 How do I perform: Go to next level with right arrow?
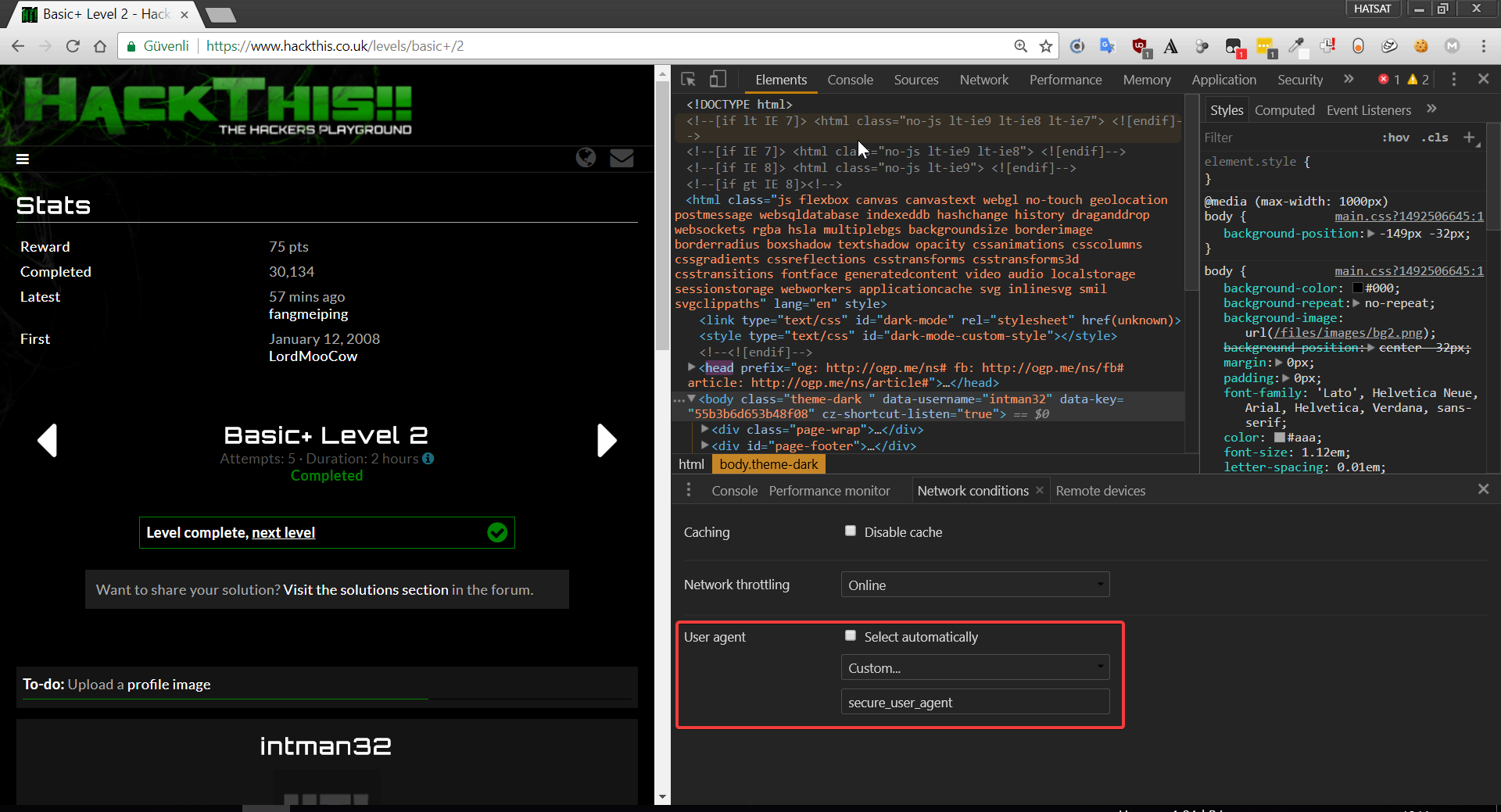click(607, 440)
